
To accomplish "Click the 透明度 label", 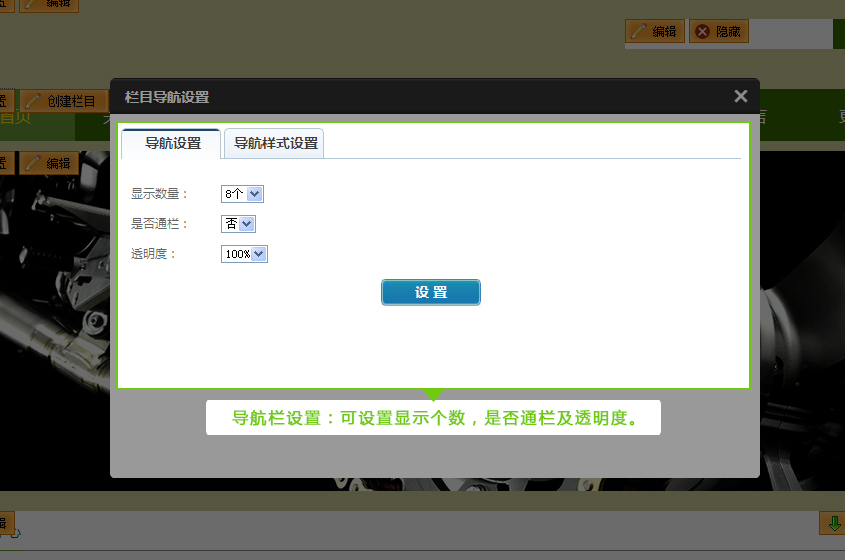I will pos(153,254).
